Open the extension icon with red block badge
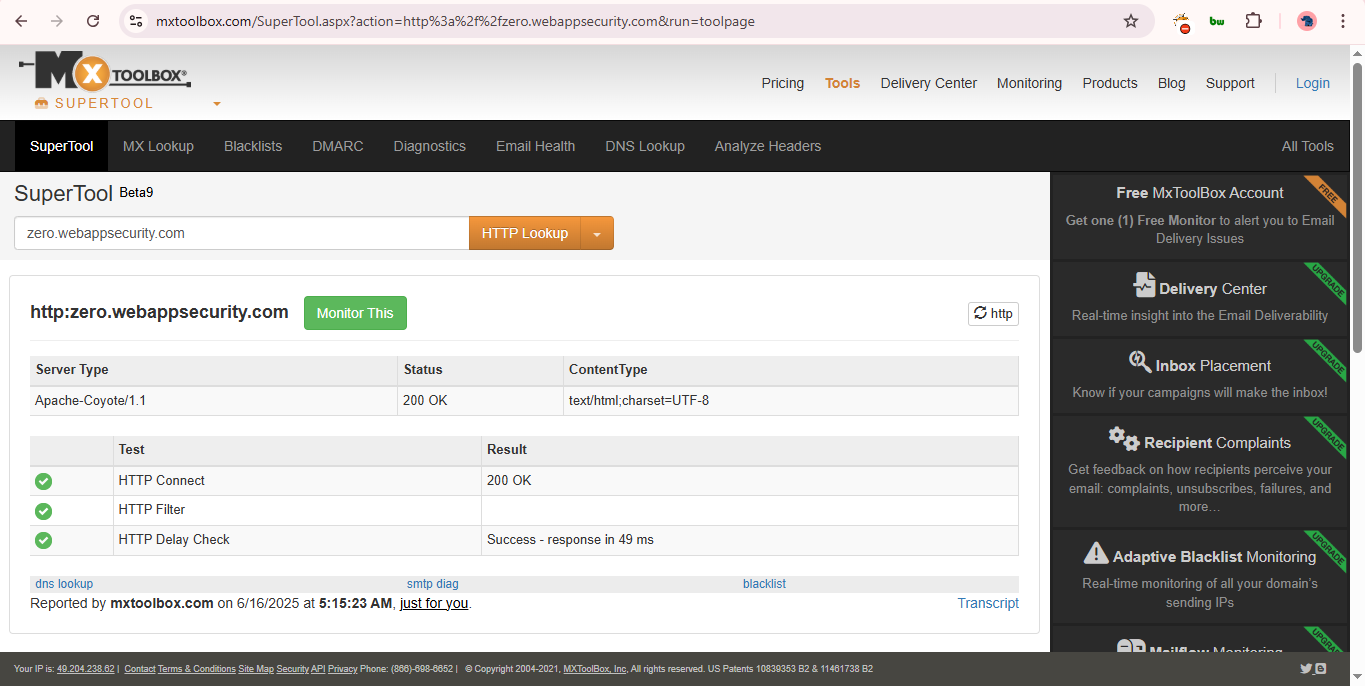Viewport: 1365px width, 686px height. (x=1182, y=21)
